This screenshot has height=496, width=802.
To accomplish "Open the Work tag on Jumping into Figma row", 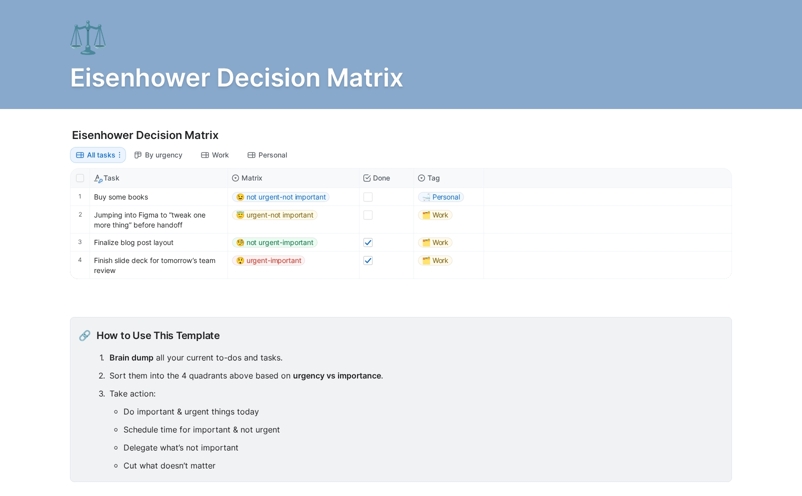I will click(435, 215).
